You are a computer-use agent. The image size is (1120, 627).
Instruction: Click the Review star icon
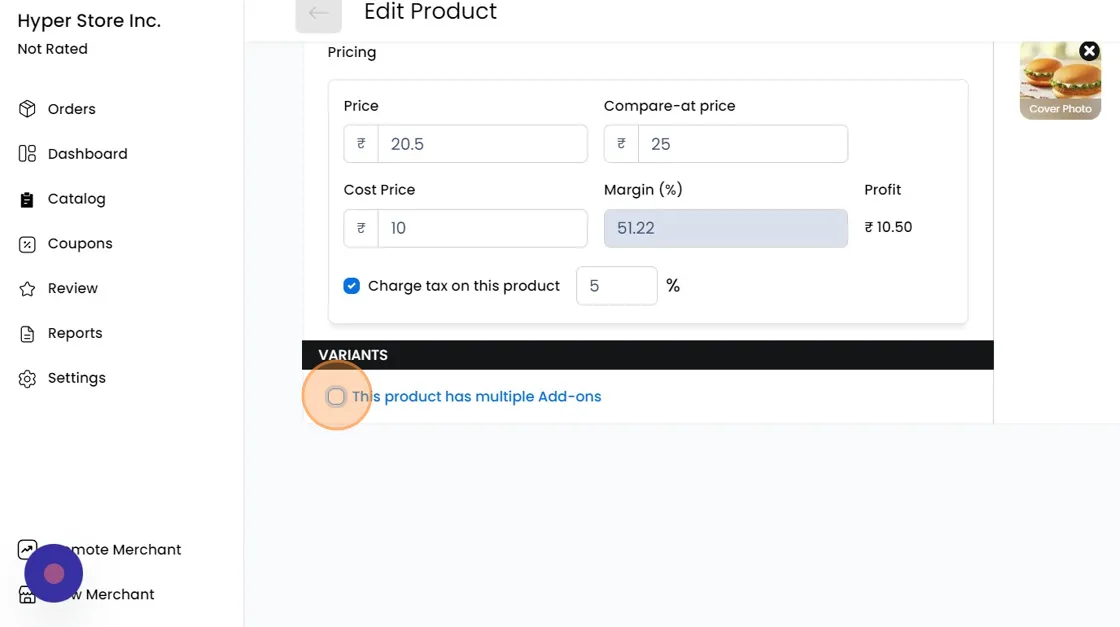pyautogui.click(x=27, y=289)
